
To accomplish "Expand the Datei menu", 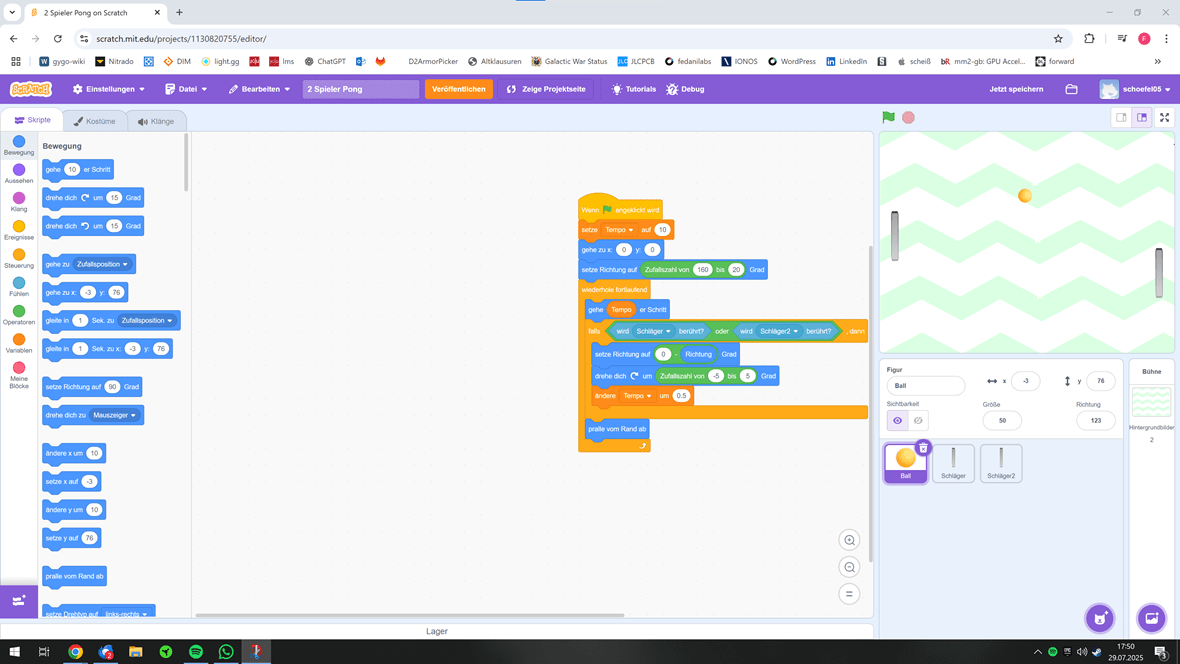I will coord(186,89).
